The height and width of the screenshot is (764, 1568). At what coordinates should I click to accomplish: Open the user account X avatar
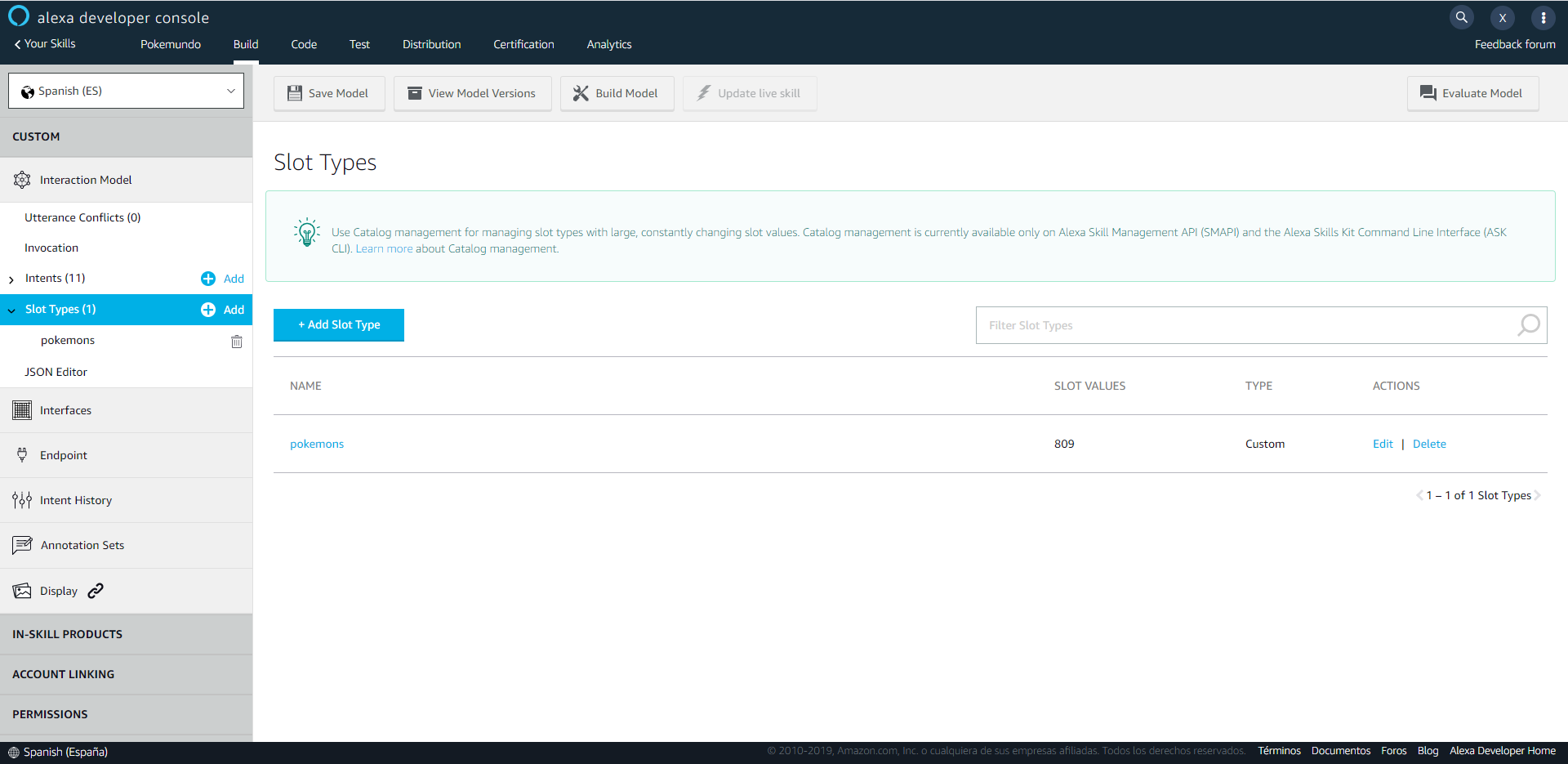[1503, 17]
